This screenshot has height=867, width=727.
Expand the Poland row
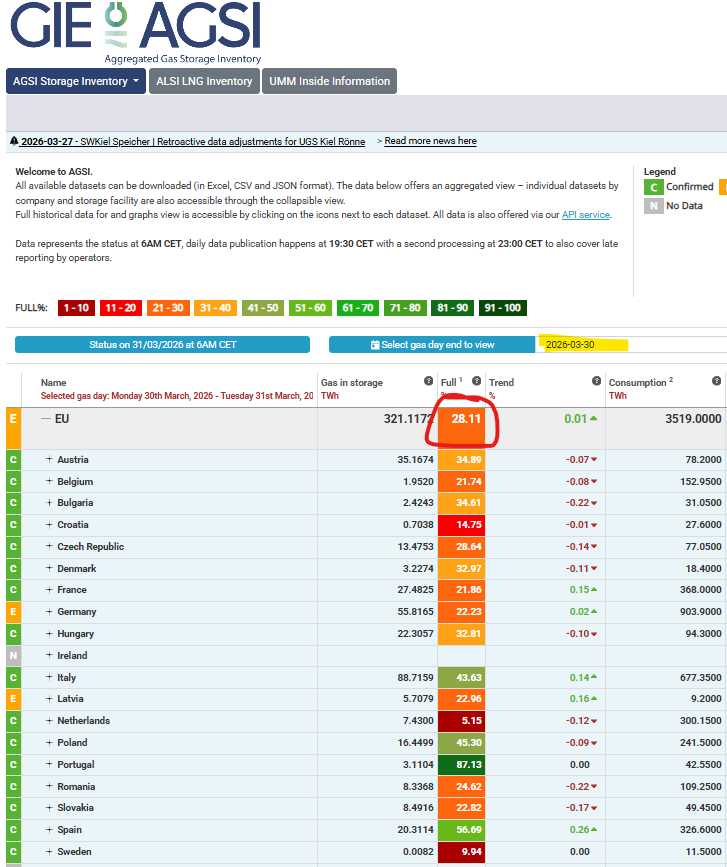[x=49, y=743]
